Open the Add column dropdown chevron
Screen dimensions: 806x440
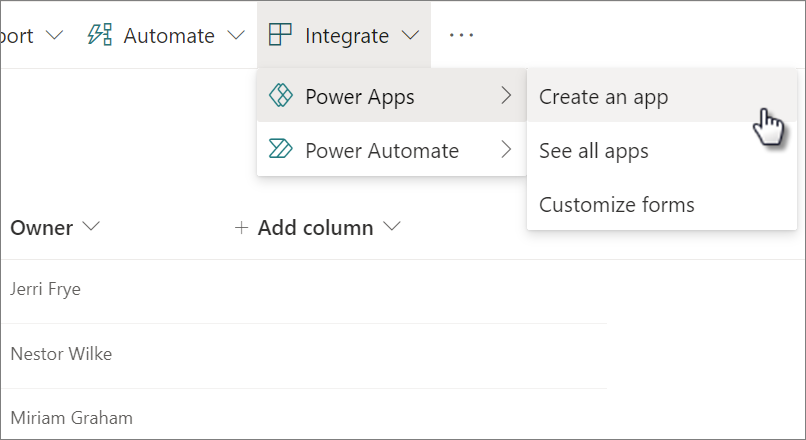point(392,228)
